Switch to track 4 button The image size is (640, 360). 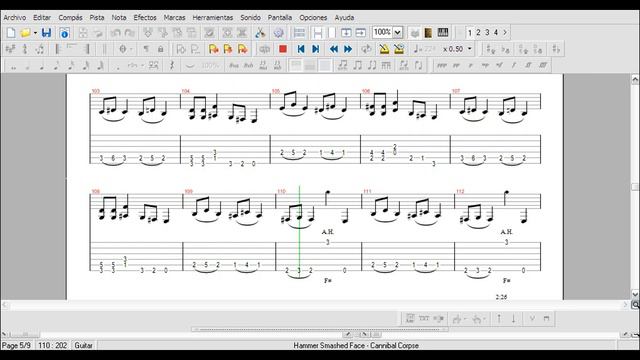496,32
